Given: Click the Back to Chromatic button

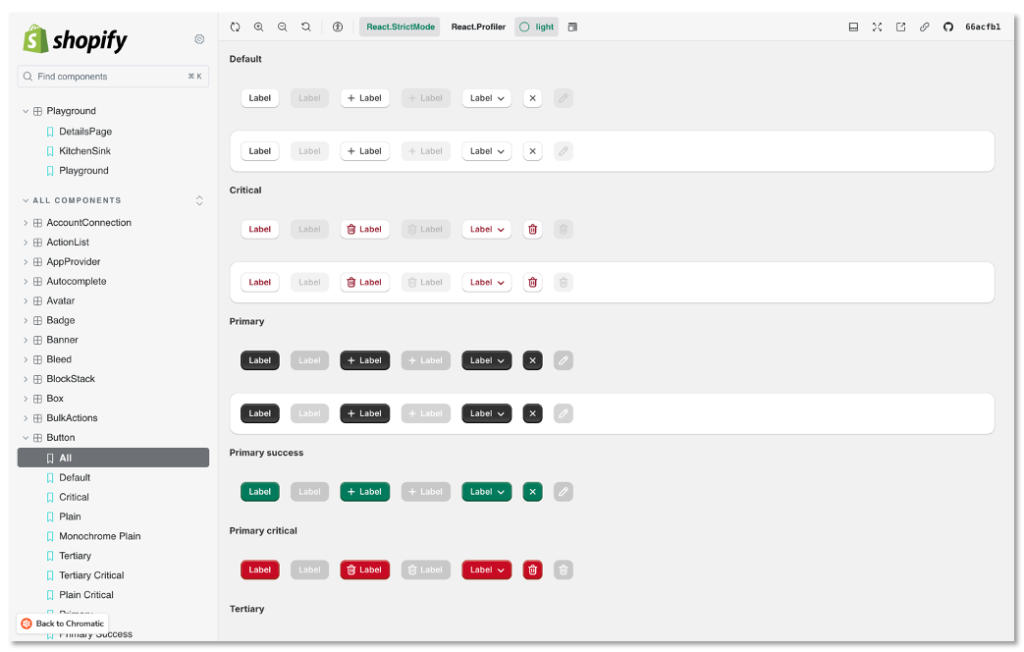Looking at the screenshot, I should click(x=62, y=623).
